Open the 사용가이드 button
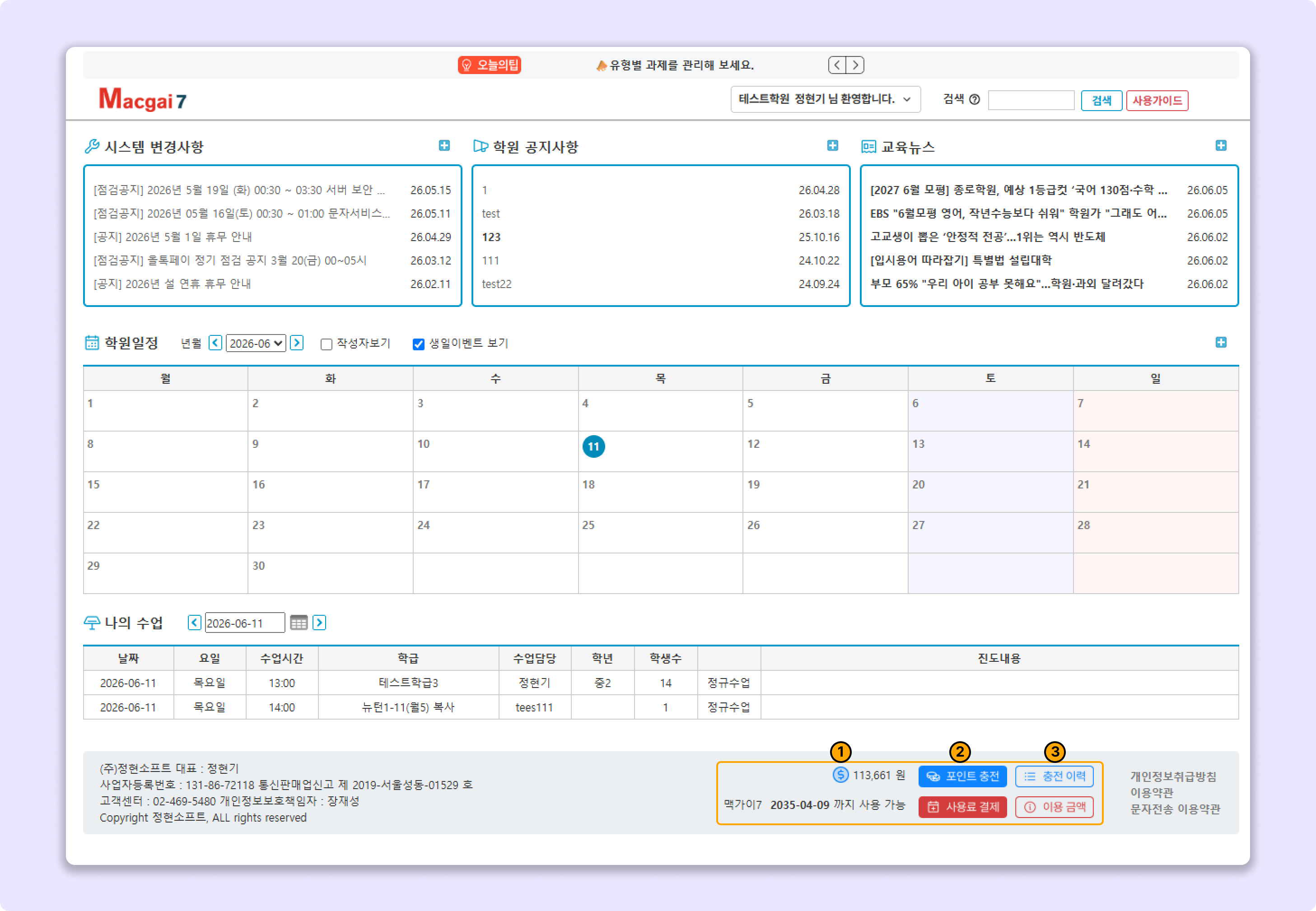The width and height of the screenshot is (1316, 911). click(x=1157, y=101)
